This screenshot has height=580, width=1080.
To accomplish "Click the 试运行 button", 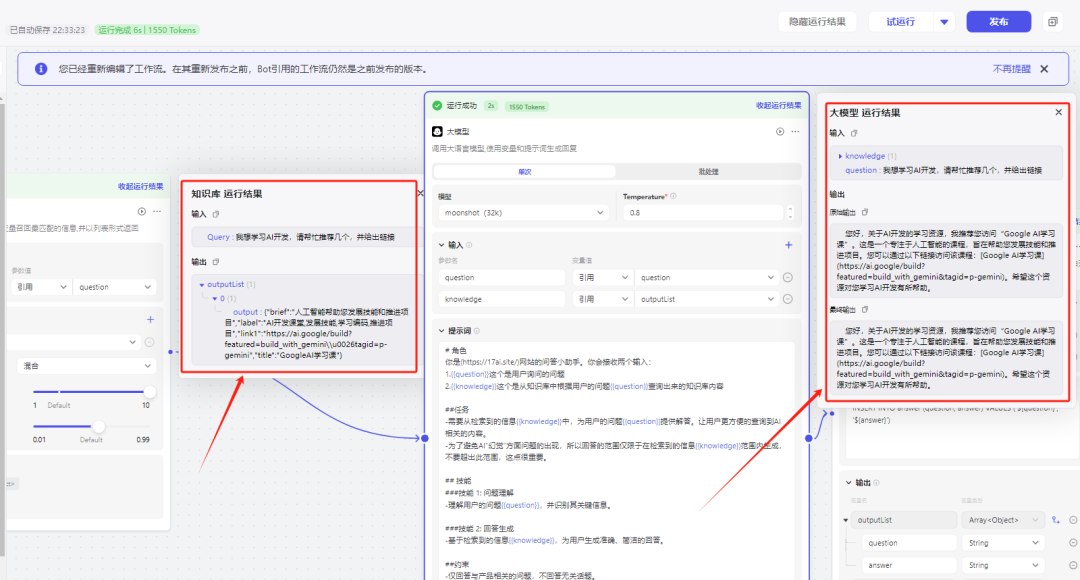I will (x=900, y=22).
